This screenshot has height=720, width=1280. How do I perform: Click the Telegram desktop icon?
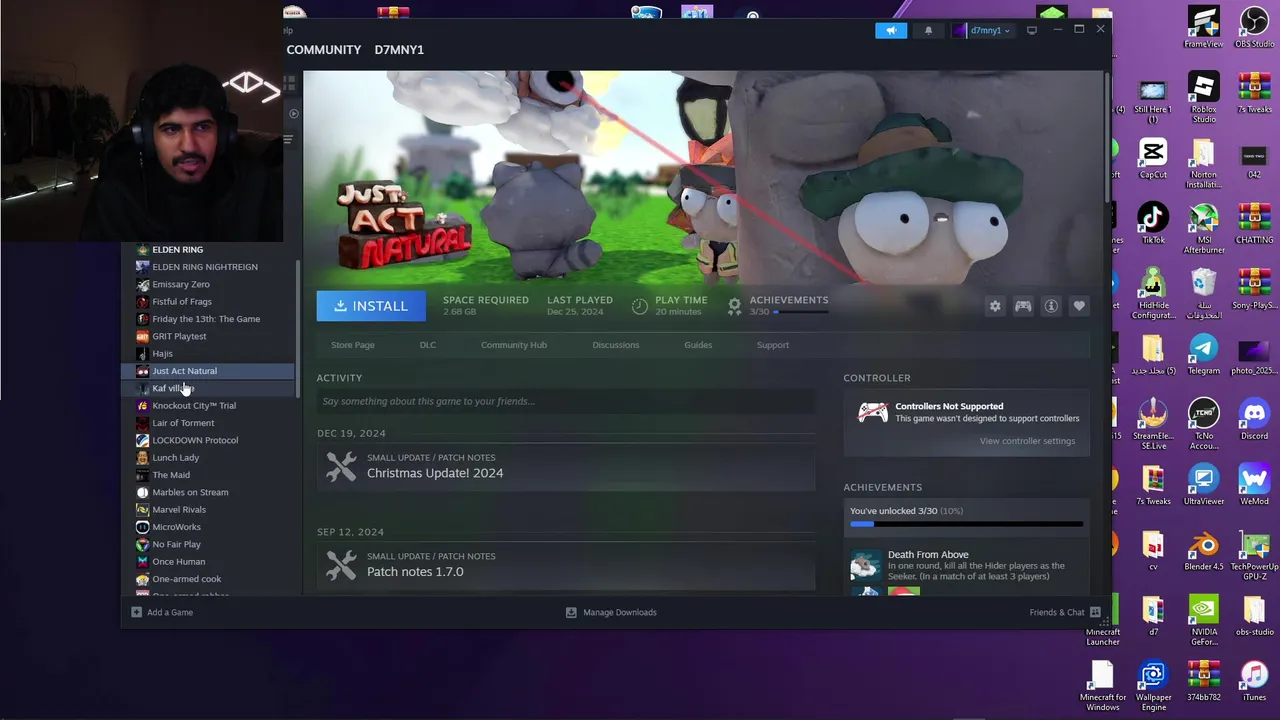1204,354
